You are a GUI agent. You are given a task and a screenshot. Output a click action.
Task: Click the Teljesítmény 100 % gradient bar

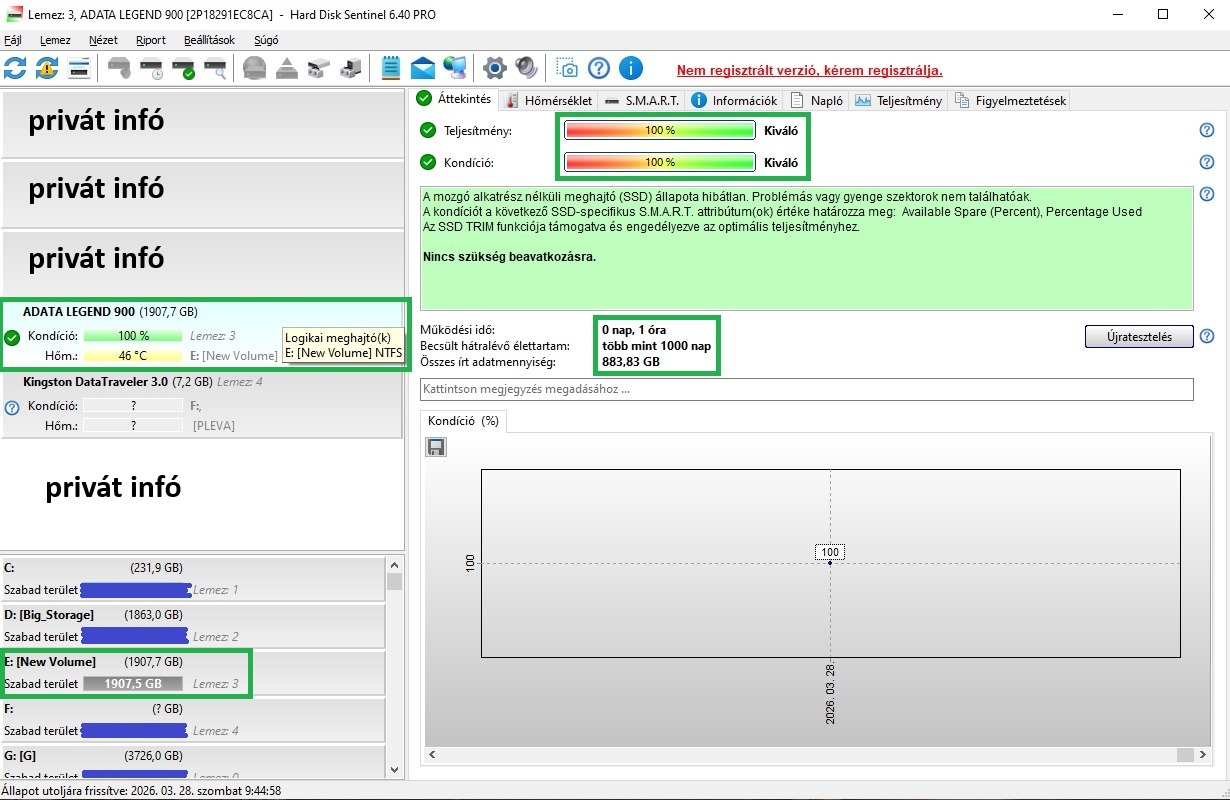pos(659,130)
